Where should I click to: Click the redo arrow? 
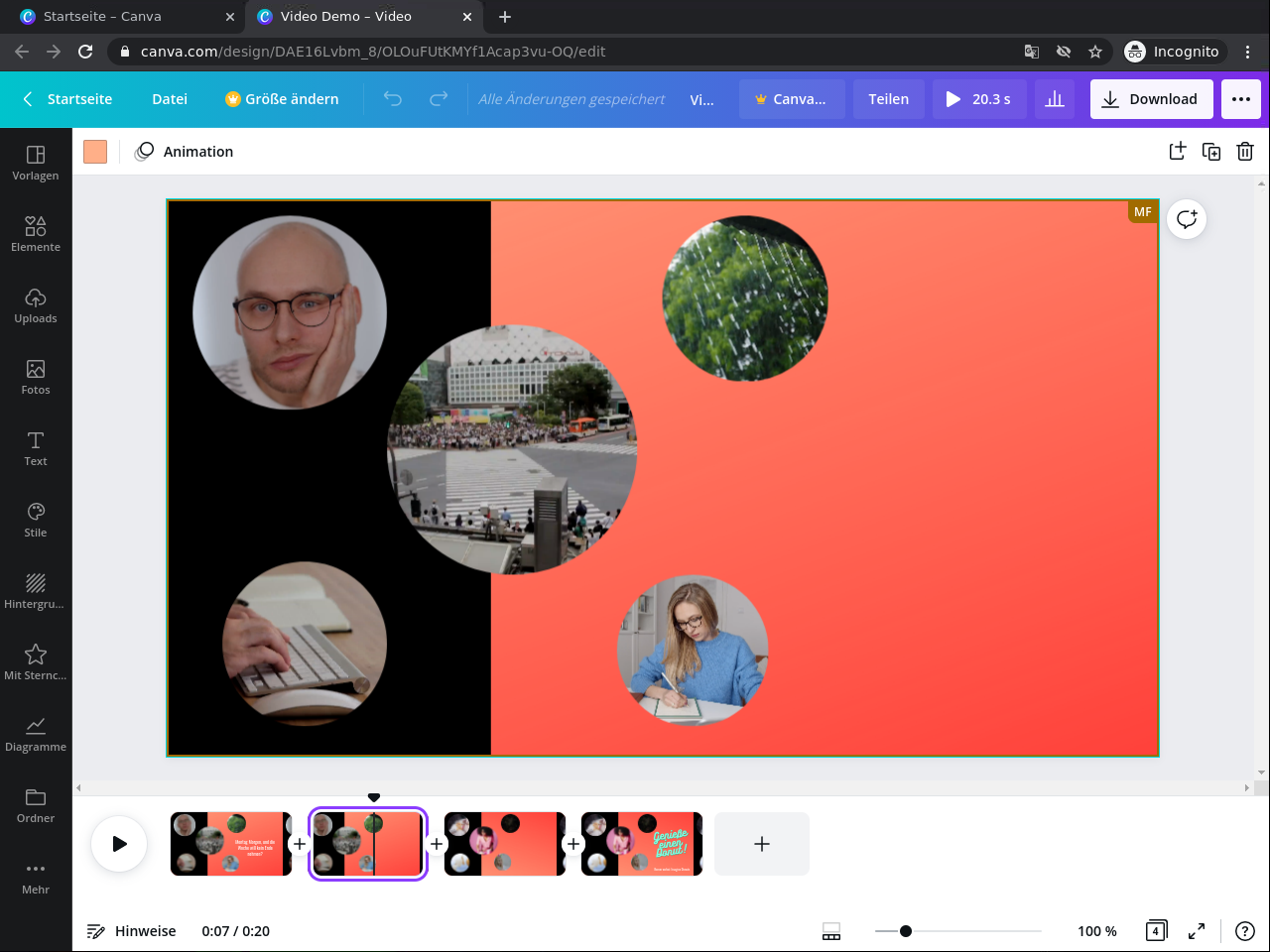point(439,99)
